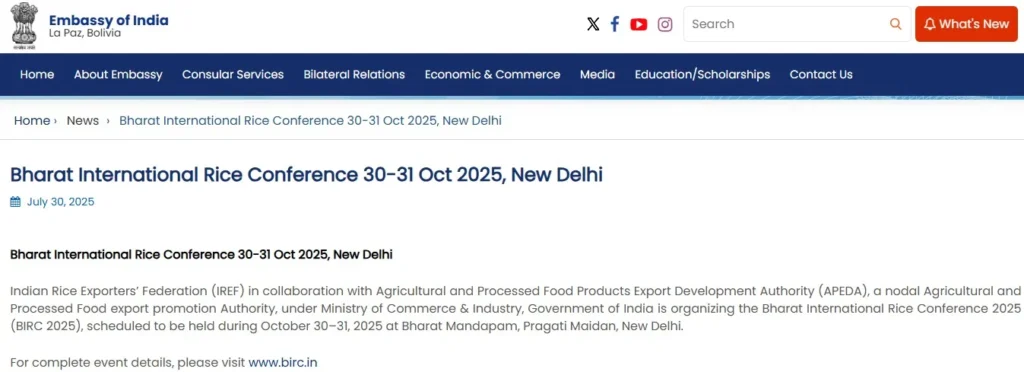
Task: Open the About Embassy menu
Action: point(118,74)
